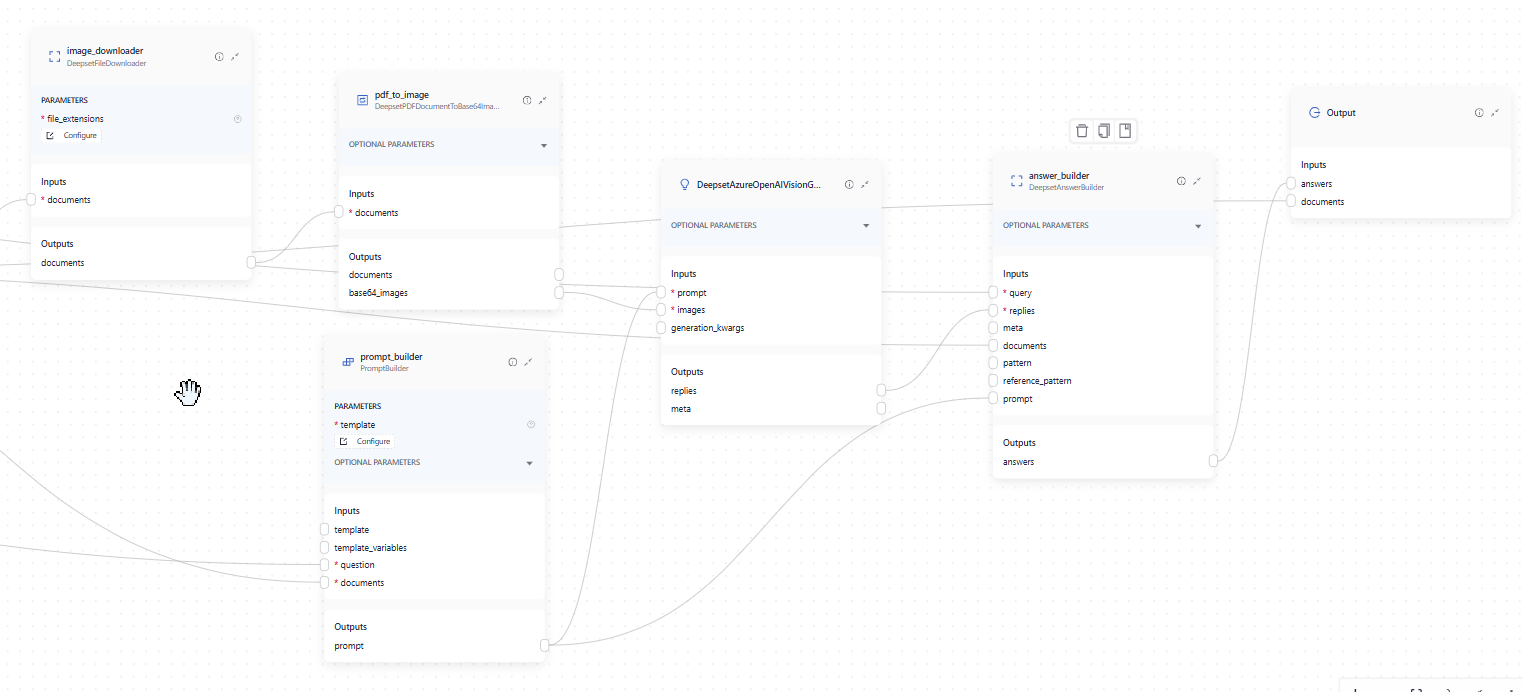Toggle the circular option beside template parameter
Screen dimensions: 1523x692
[x=530, y=424]
